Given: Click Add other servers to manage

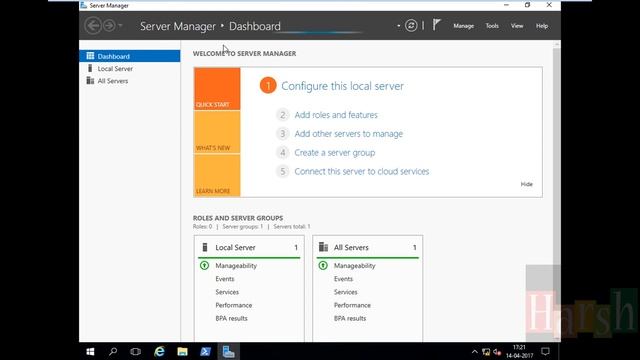Looking at the screenshot, I should coord(349,133).
